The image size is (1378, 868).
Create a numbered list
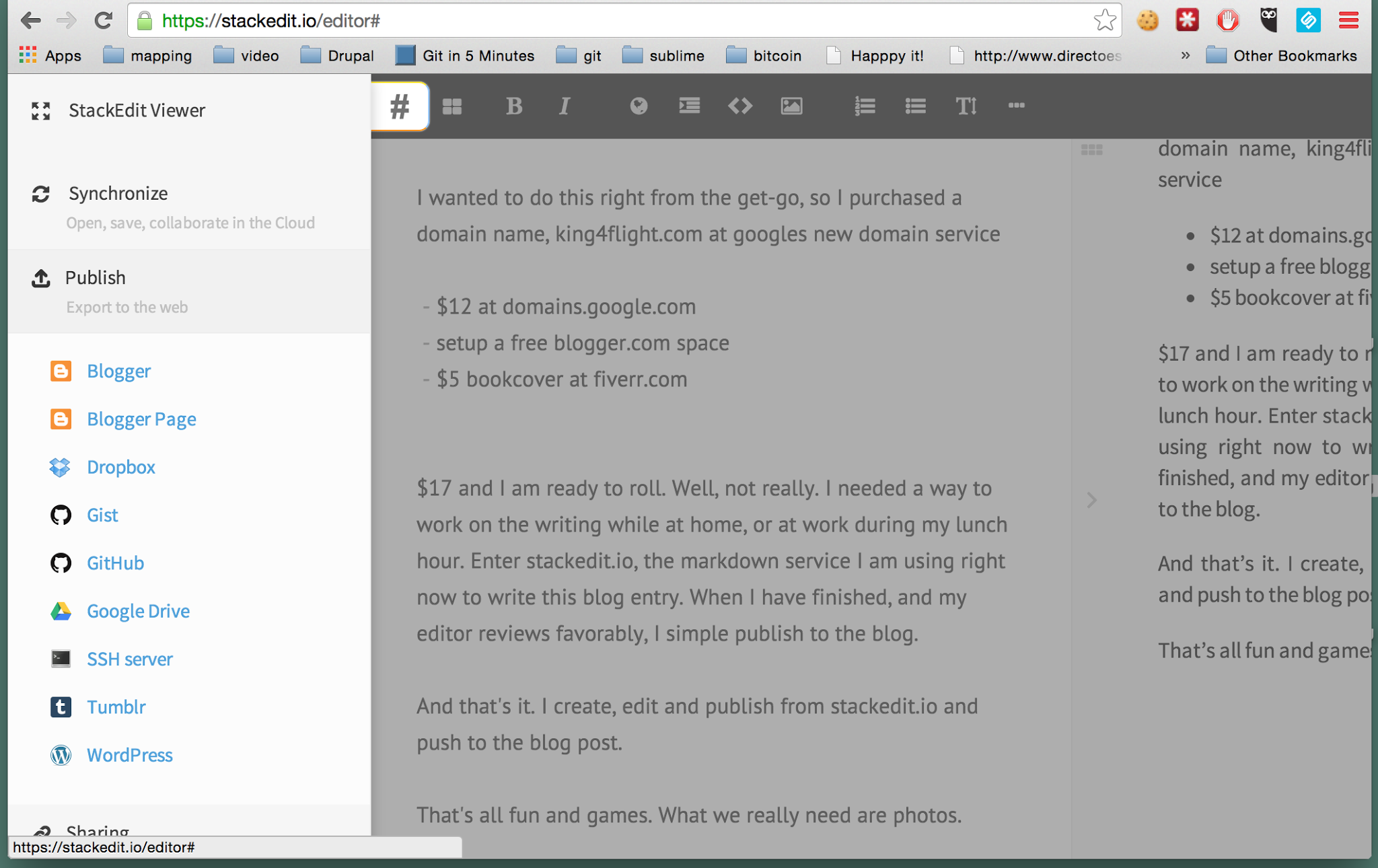pyautogui.click(x=865, y=106)
